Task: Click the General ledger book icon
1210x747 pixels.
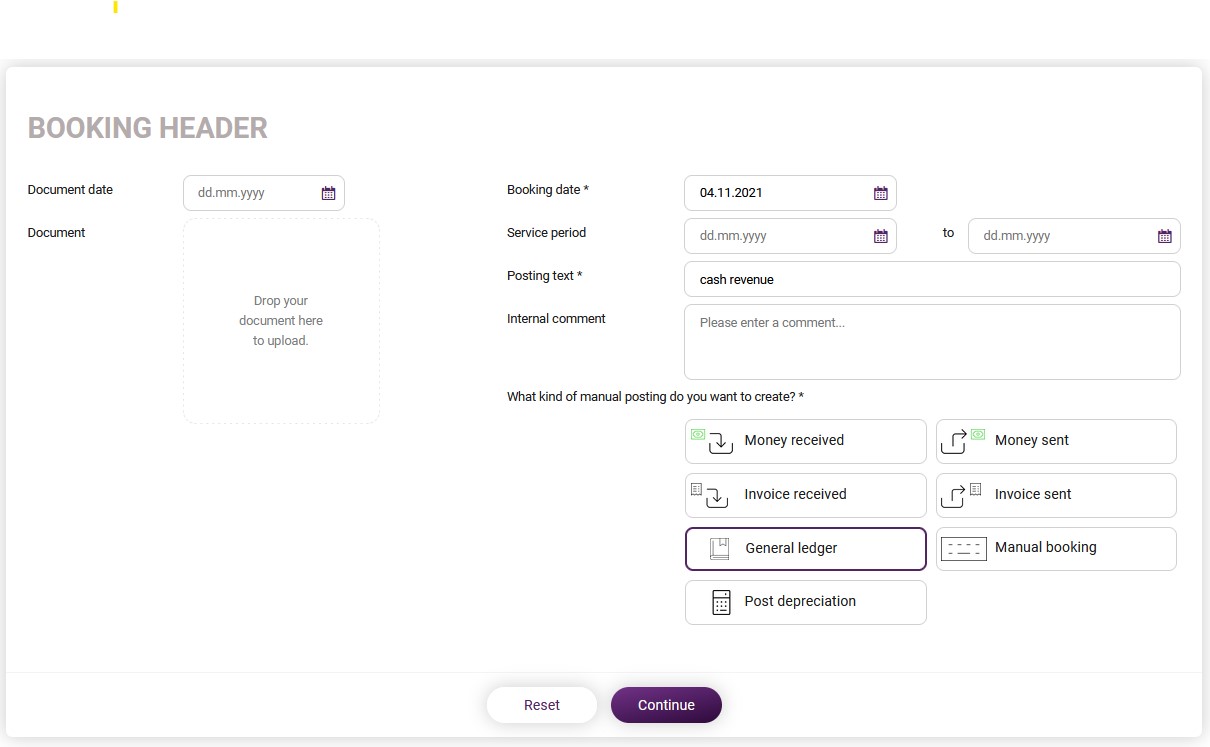Action: pyautogui.click(x=719, y=548)
